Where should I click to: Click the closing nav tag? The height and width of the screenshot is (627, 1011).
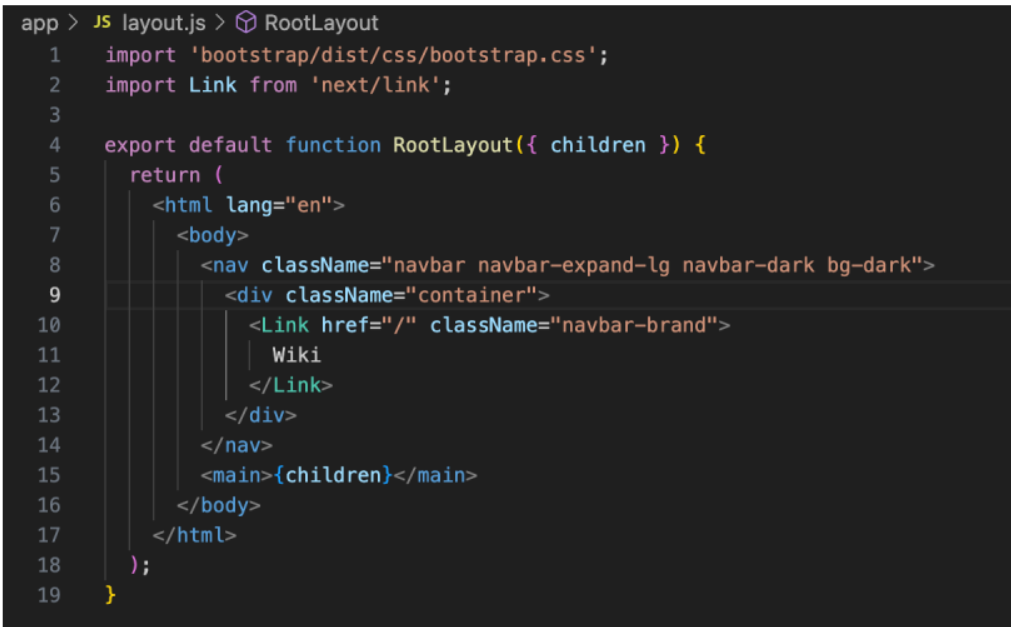point(236,445)
